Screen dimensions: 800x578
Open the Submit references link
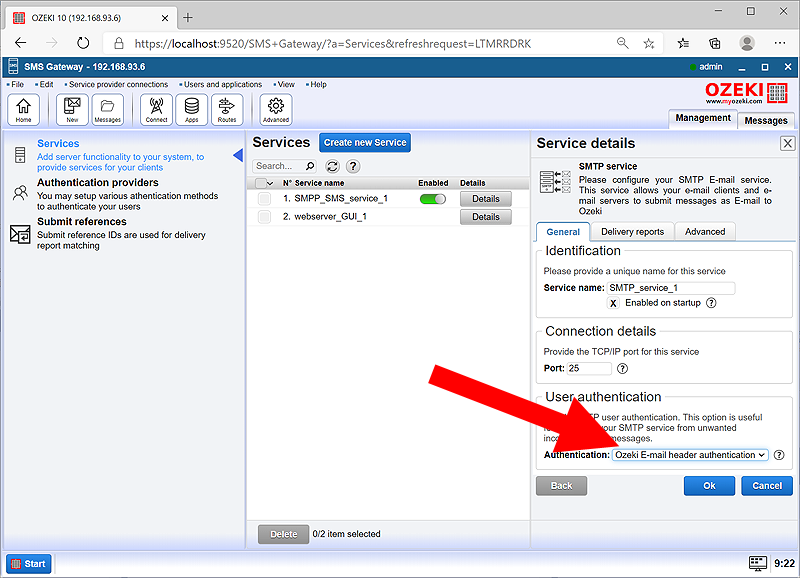pos(82,221)
